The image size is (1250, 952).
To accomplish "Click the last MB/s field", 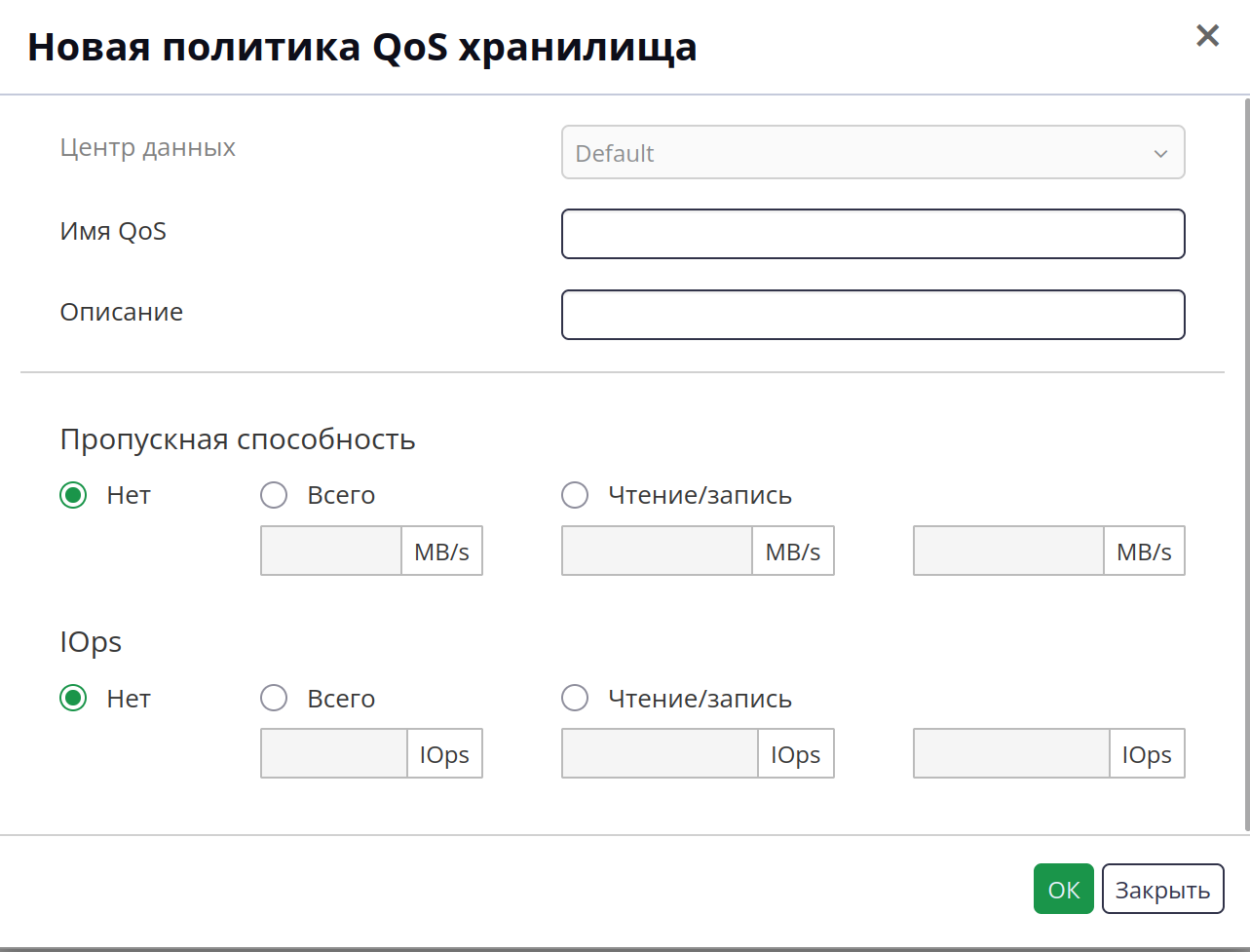I will click(x=1008, y=552).
